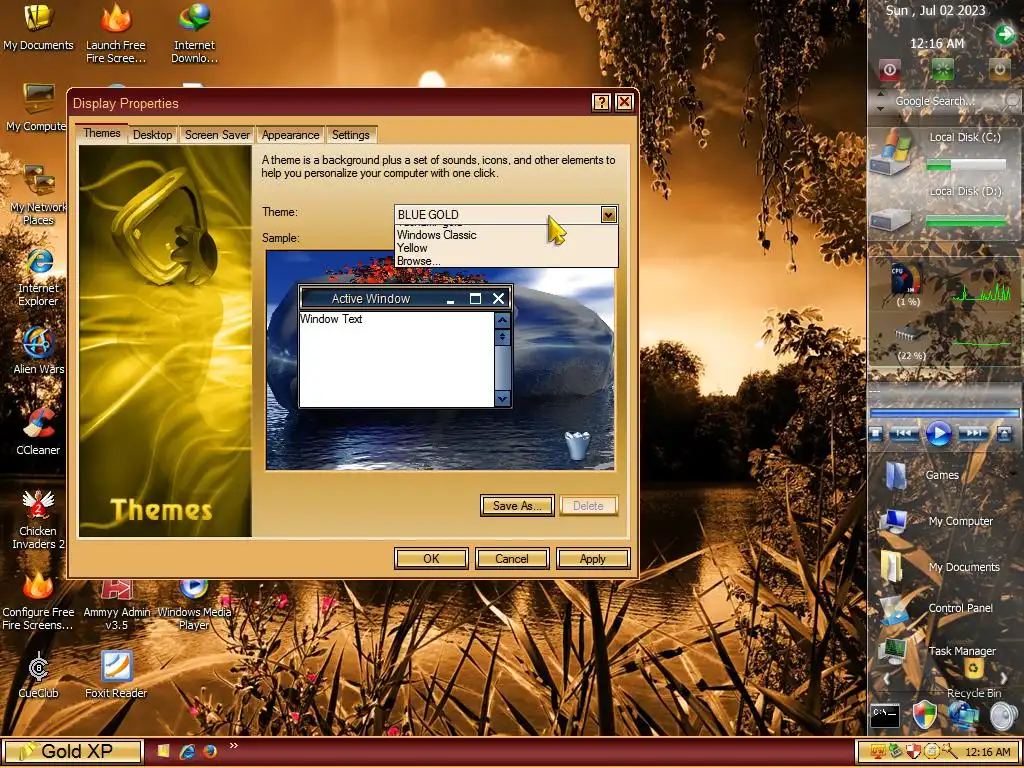Open CCleaner desktop shortcut

coord(38,432)
